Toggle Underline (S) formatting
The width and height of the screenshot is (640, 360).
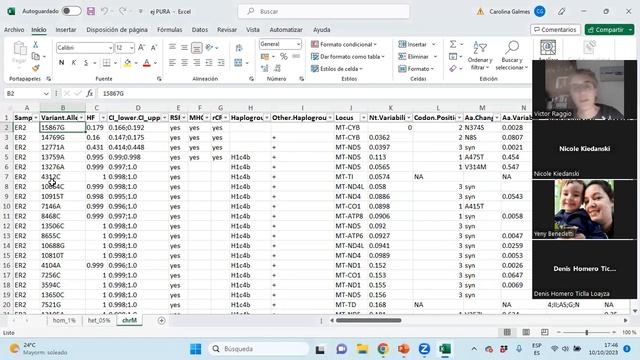86,62
